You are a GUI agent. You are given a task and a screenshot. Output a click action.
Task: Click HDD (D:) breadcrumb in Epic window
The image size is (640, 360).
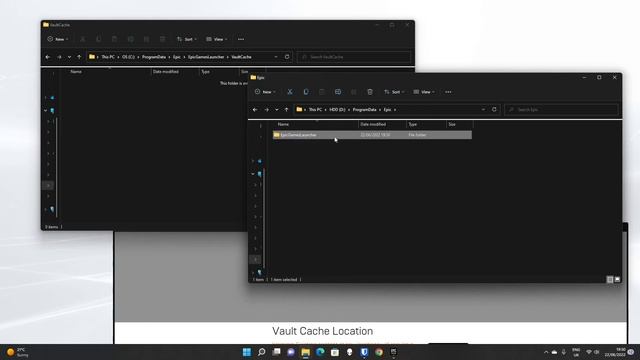point(337,109)
